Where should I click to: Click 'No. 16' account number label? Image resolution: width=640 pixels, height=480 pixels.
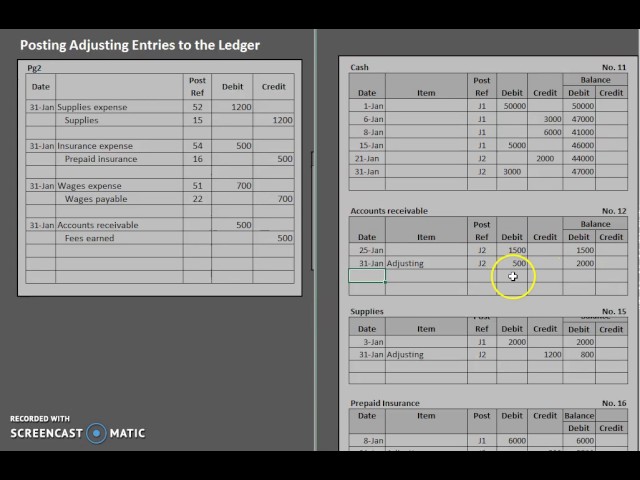[x=614, y=403]
